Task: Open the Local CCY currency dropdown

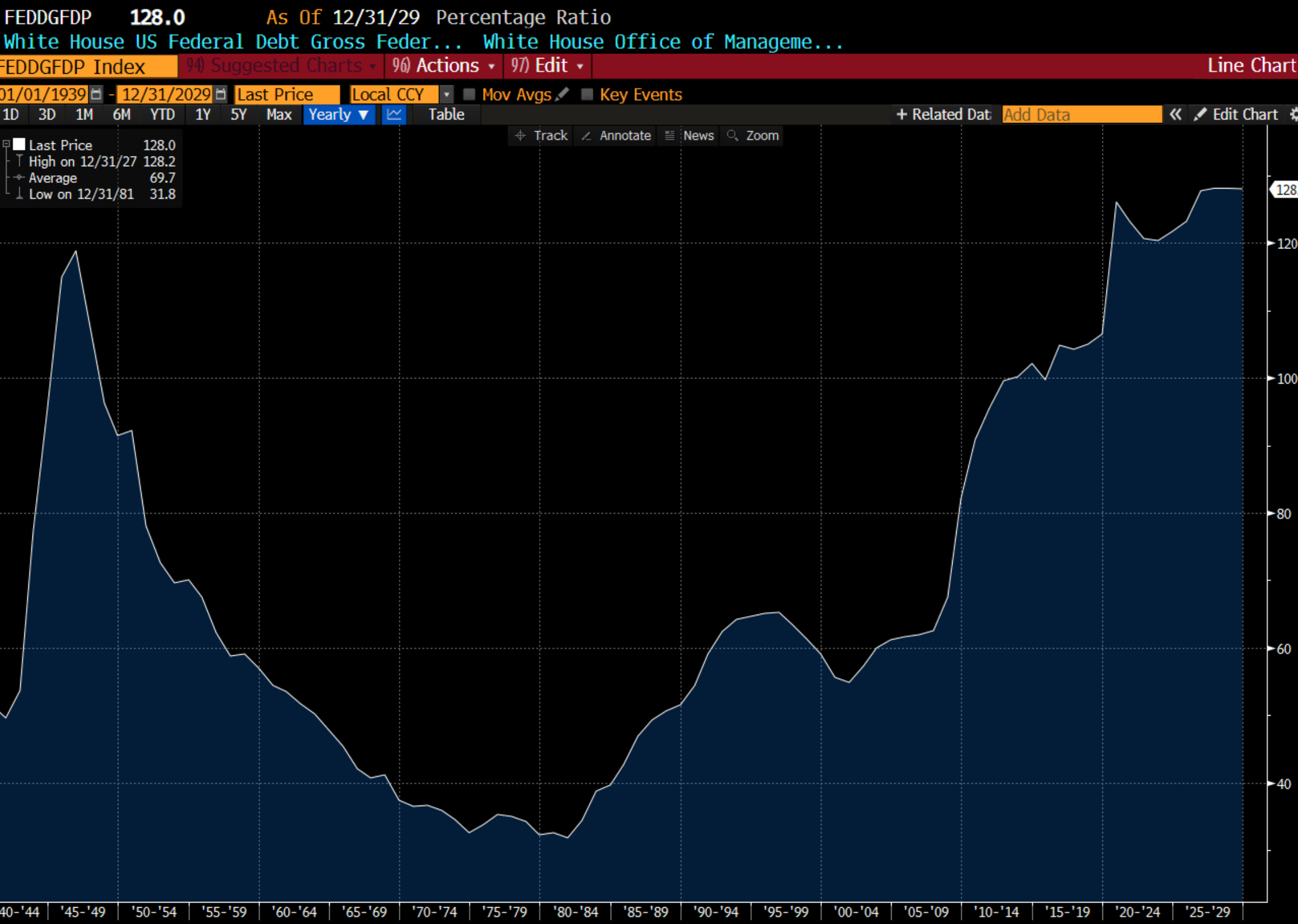Action: [446, 94]
